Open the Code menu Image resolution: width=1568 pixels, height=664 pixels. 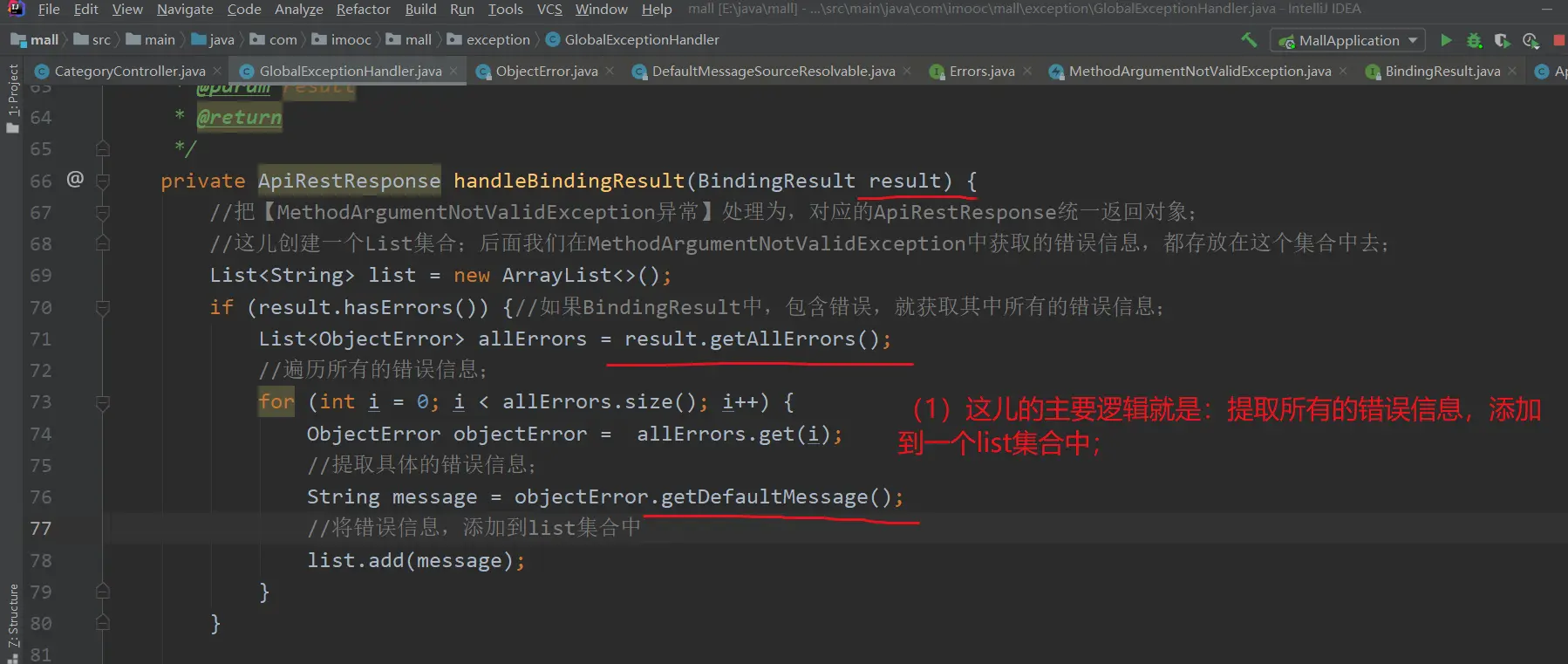(x=244, y=9)
